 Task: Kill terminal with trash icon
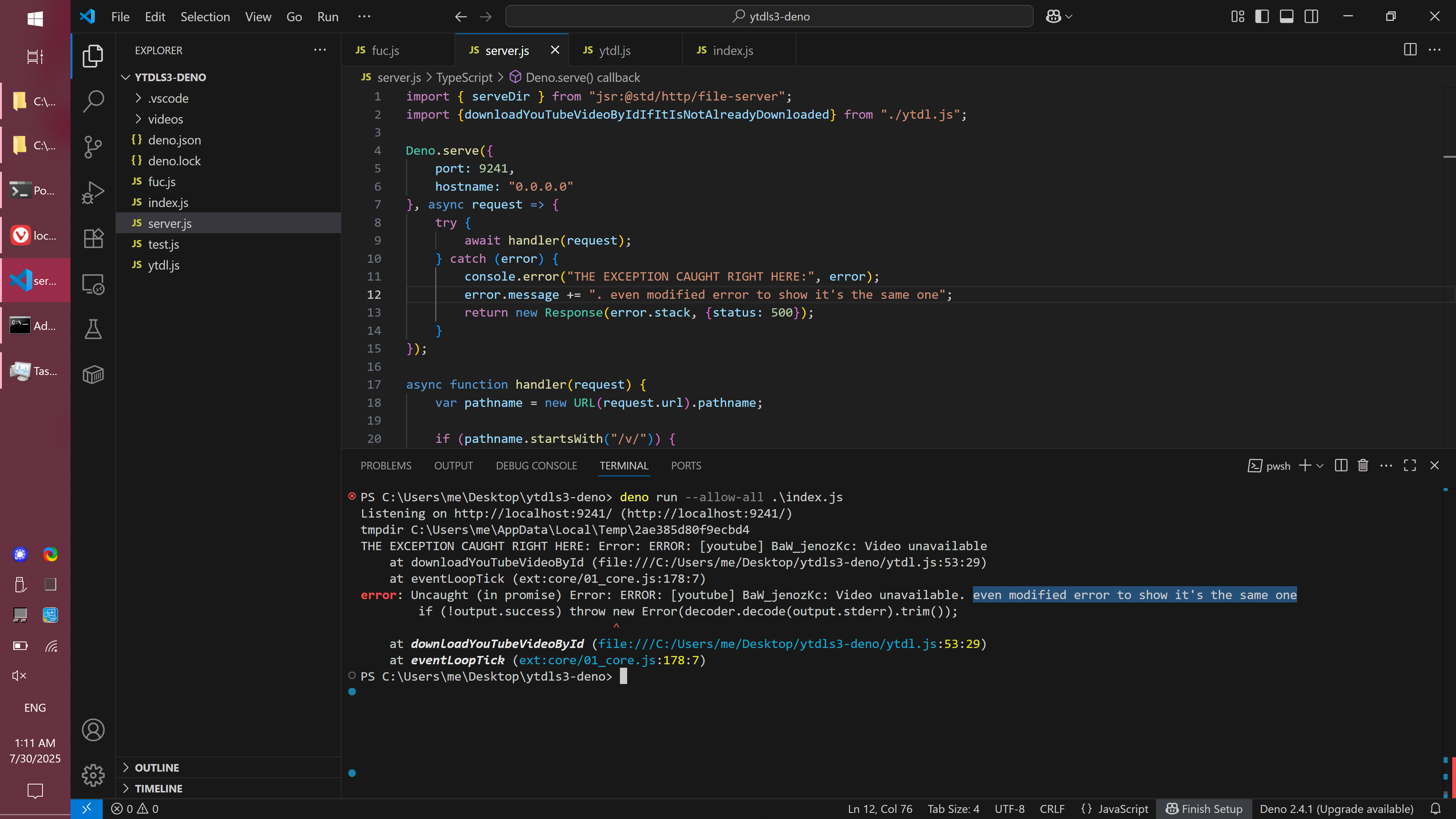pos(1363,465)
